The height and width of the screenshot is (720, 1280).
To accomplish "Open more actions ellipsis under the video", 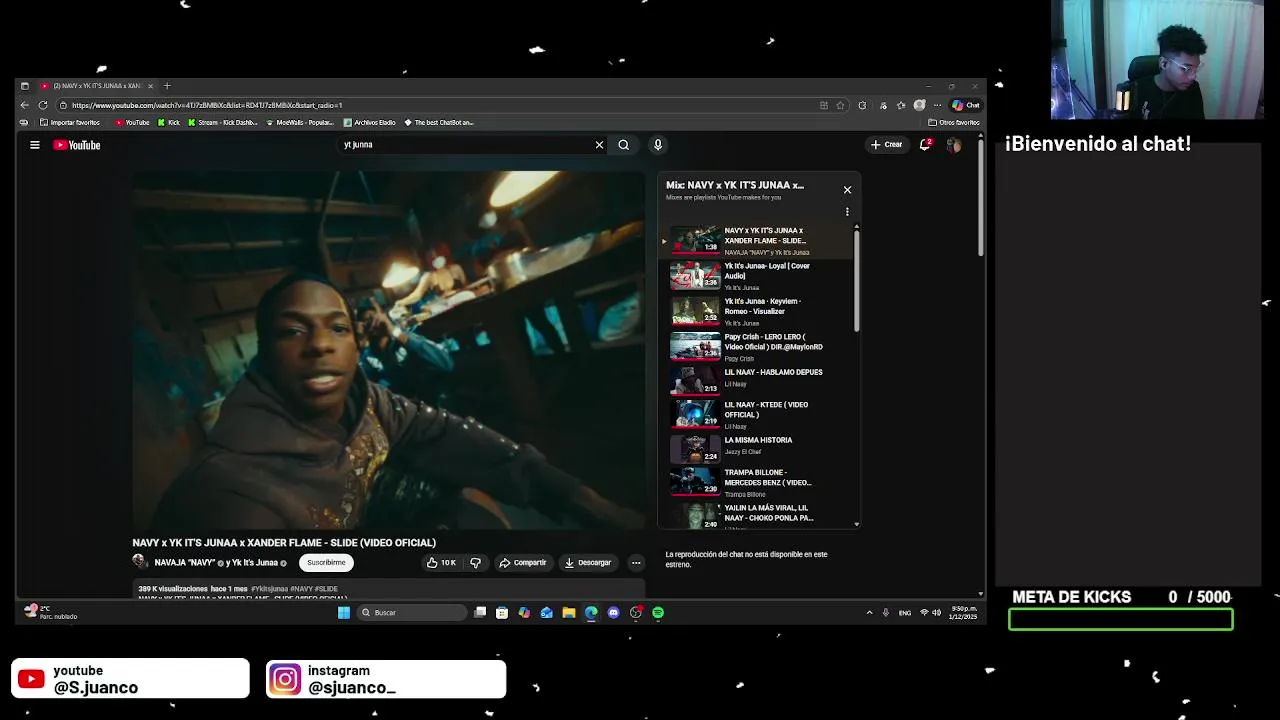I will click(636, 563).
